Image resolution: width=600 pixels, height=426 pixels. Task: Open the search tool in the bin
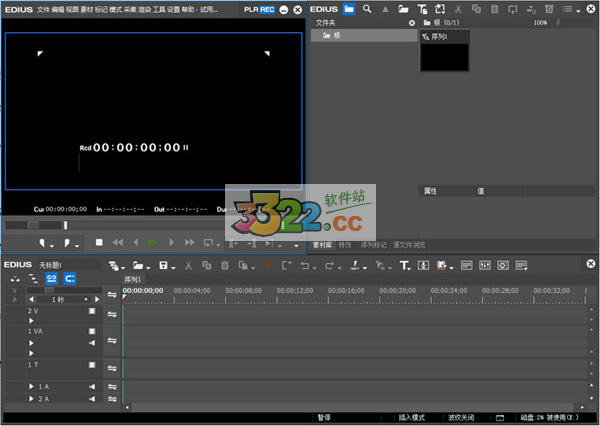pyautogui.click(x=368, y=8)
